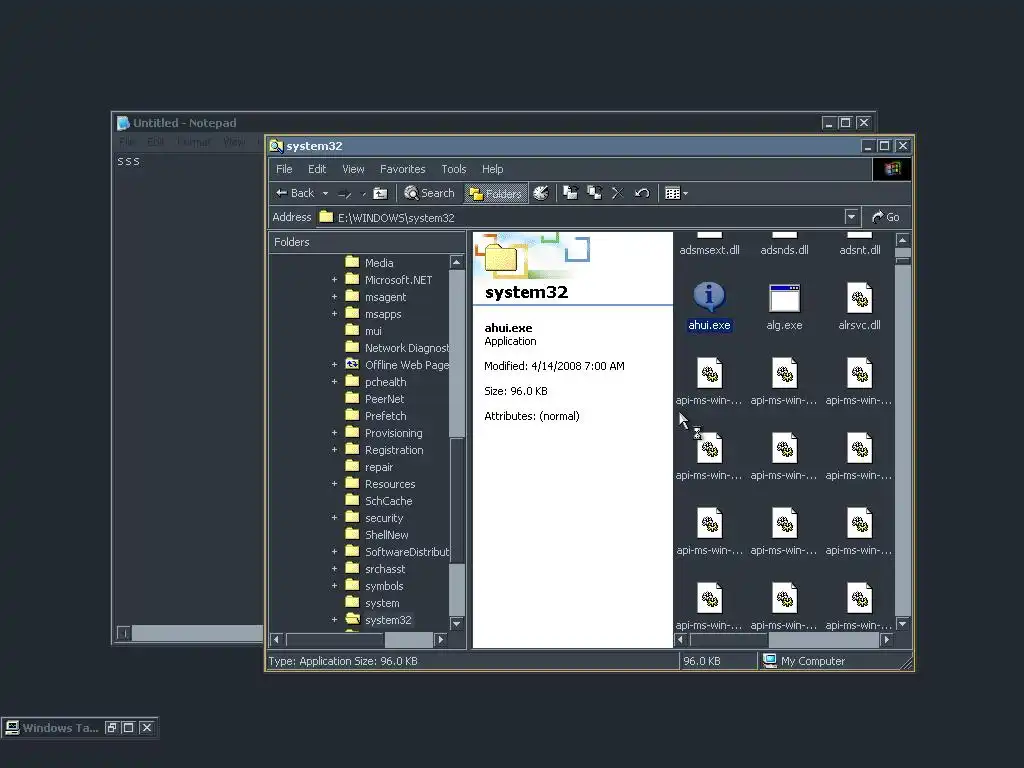This screenshot has height=768, width=1024.
Task: Click folder tree scrollbar up arrow
Action: coord(456,263)
